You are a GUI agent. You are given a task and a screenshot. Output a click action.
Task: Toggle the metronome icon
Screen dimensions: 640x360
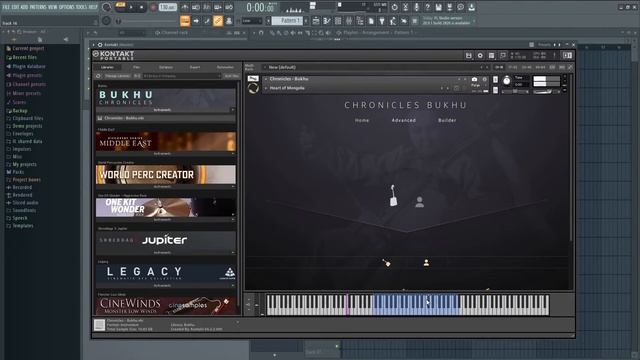(185, 7)
